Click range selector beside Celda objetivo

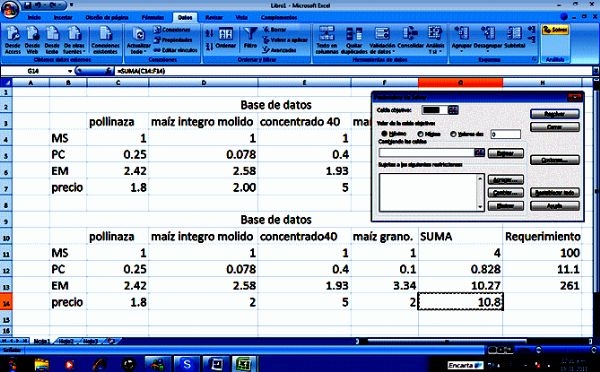point(453,110)
